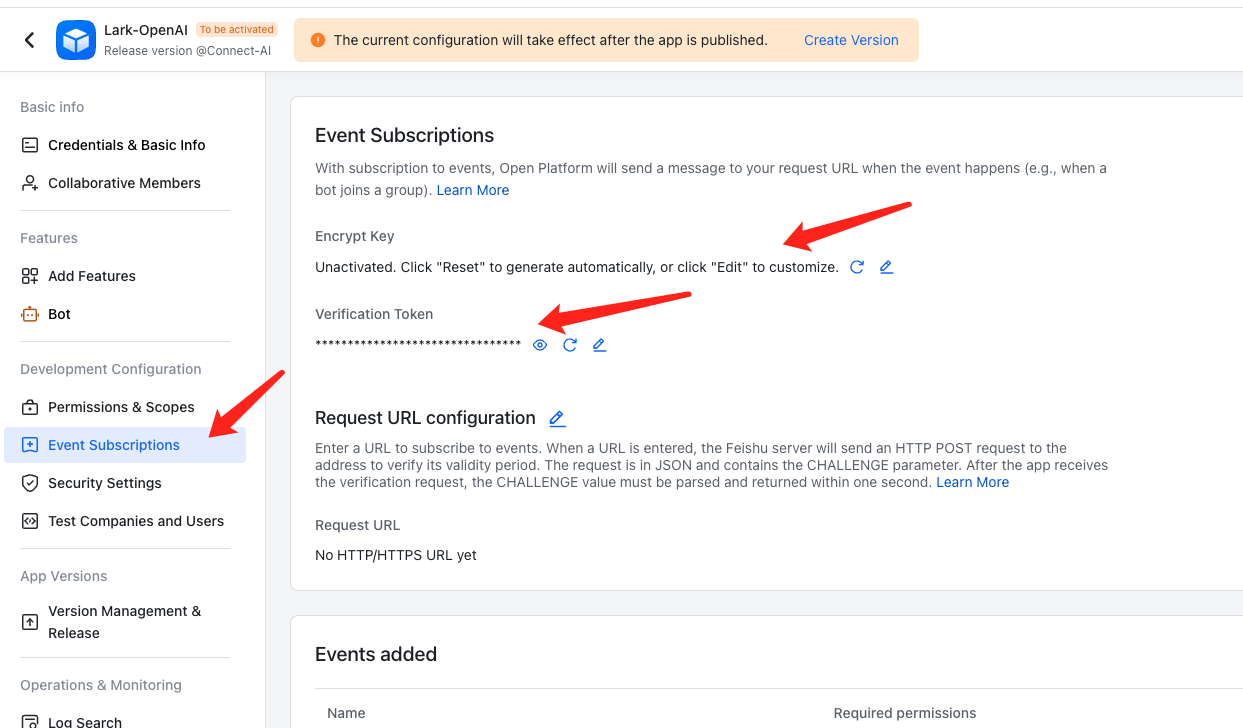Screen dimensions: 1243x728
Task: Reveal the hidden Verification Token value
Action: click(539, 344)
